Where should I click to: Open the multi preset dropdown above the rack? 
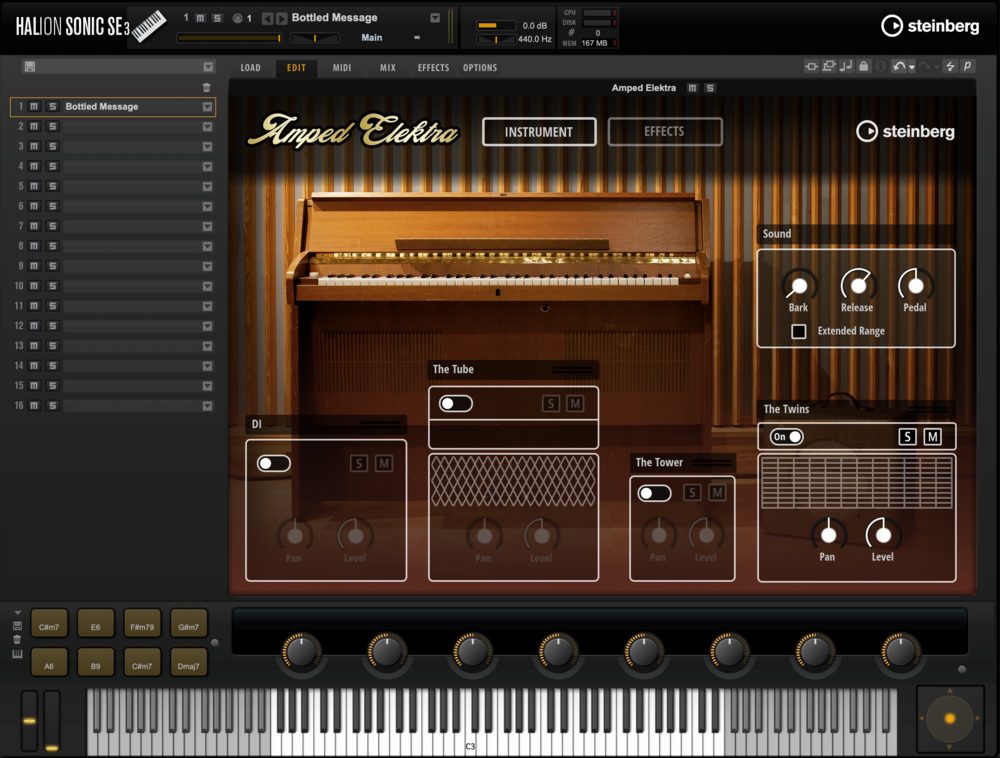click(x=208, y=66)
